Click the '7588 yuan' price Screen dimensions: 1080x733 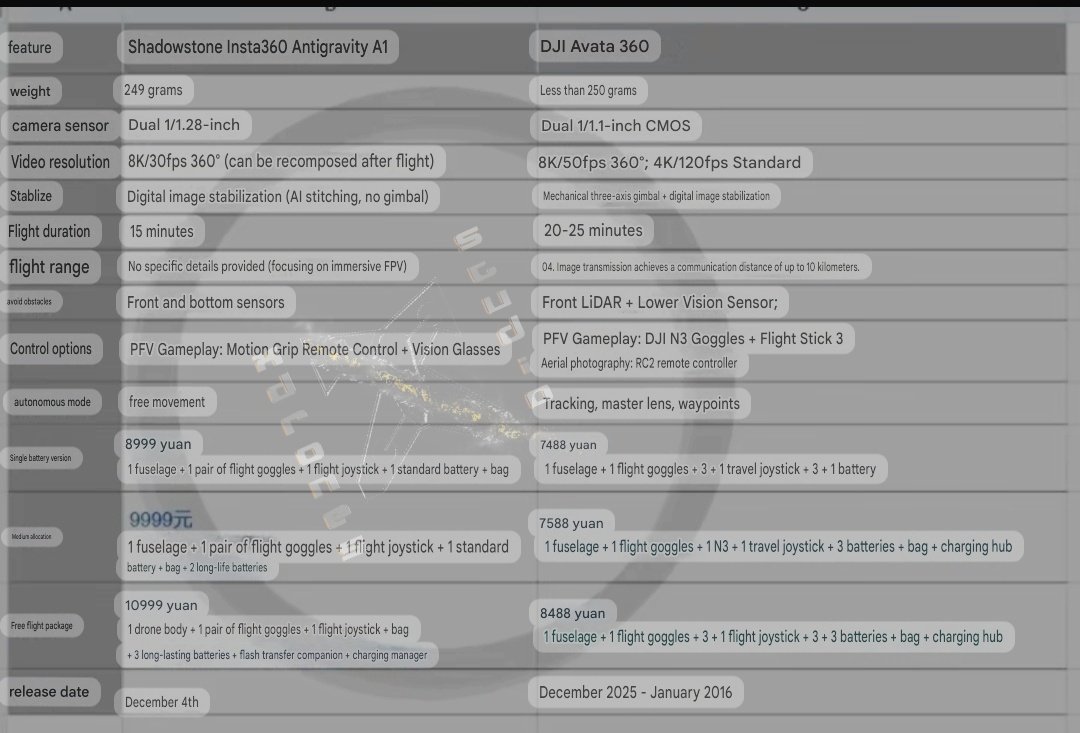pyautogui.click(x=571, y=524)
